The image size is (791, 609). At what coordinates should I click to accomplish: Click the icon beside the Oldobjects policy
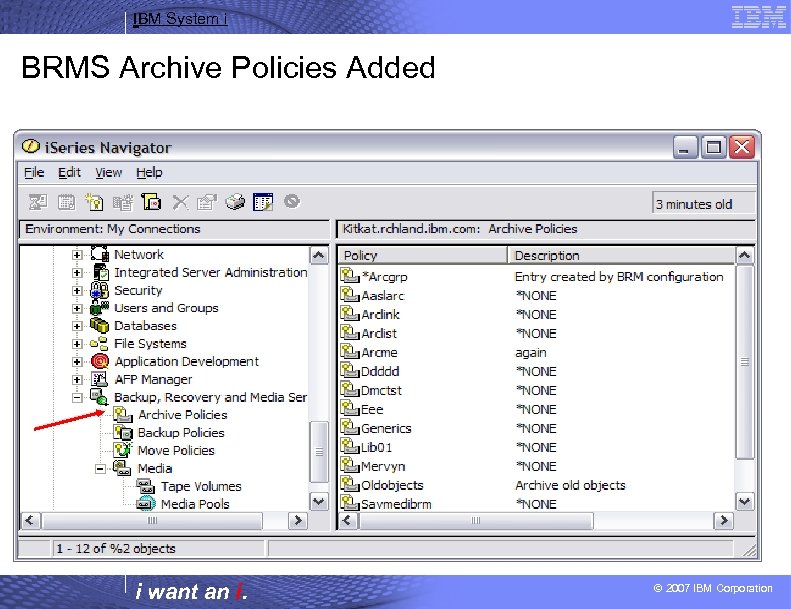(350, 484)
